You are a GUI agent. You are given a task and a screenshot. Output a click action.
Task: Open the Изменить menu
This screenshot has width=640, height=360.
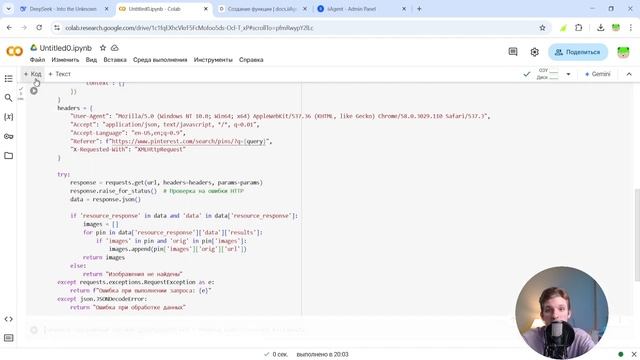click(65, 60)
